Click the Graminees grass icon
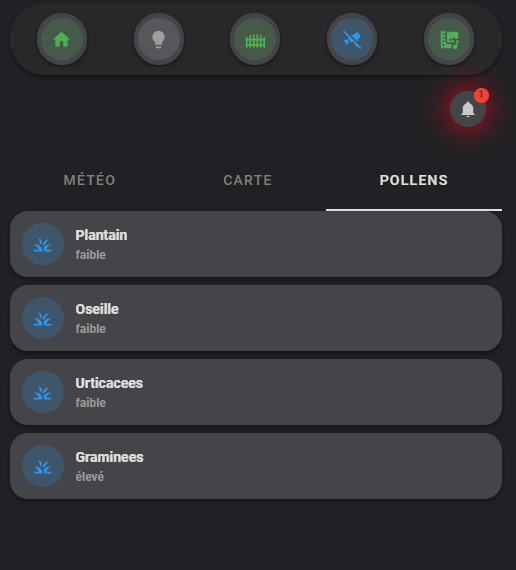 43,466
